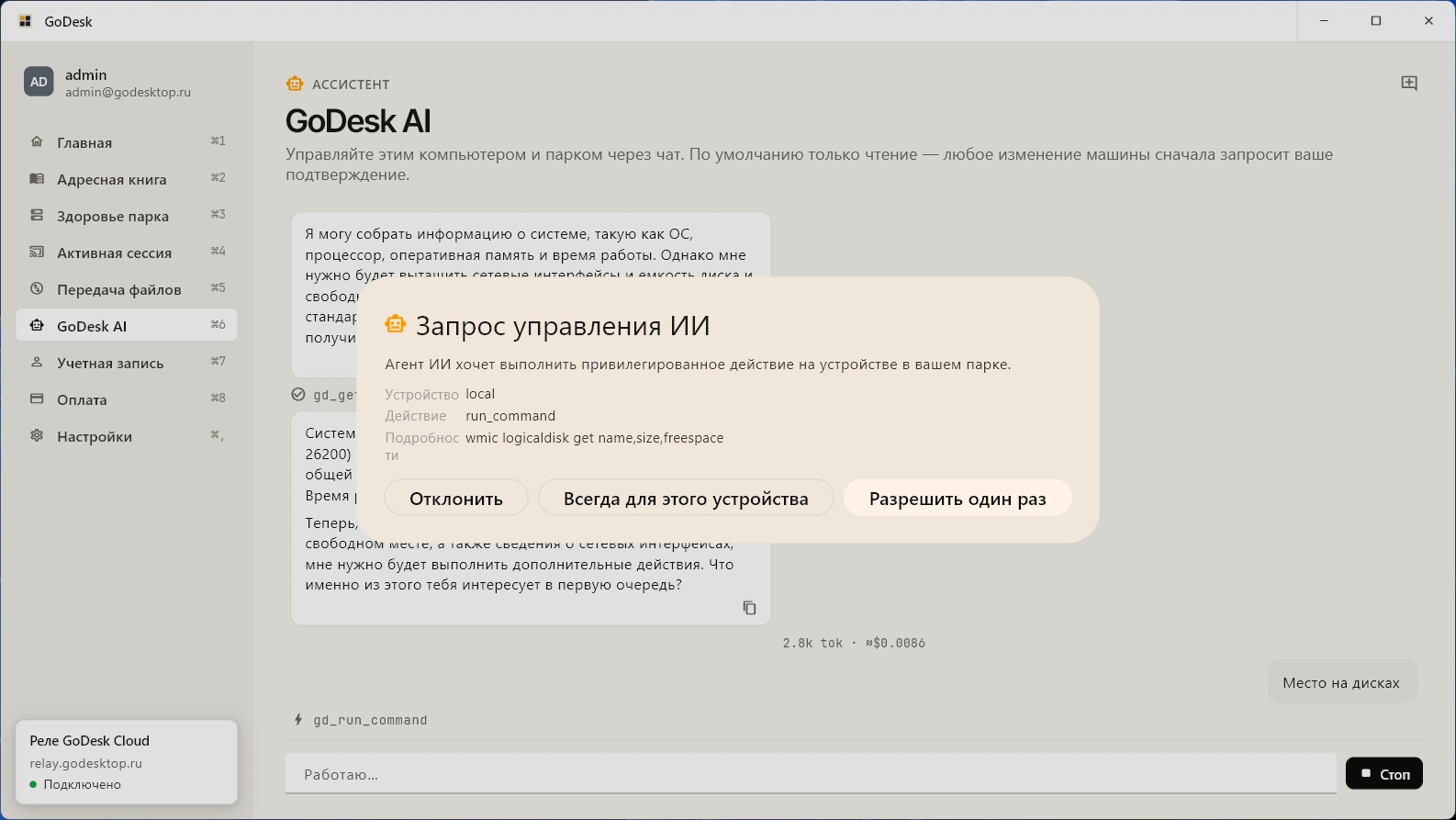
Task: Click the robot icon next to АССИСТЕНТ
Action: coord(295,84)
